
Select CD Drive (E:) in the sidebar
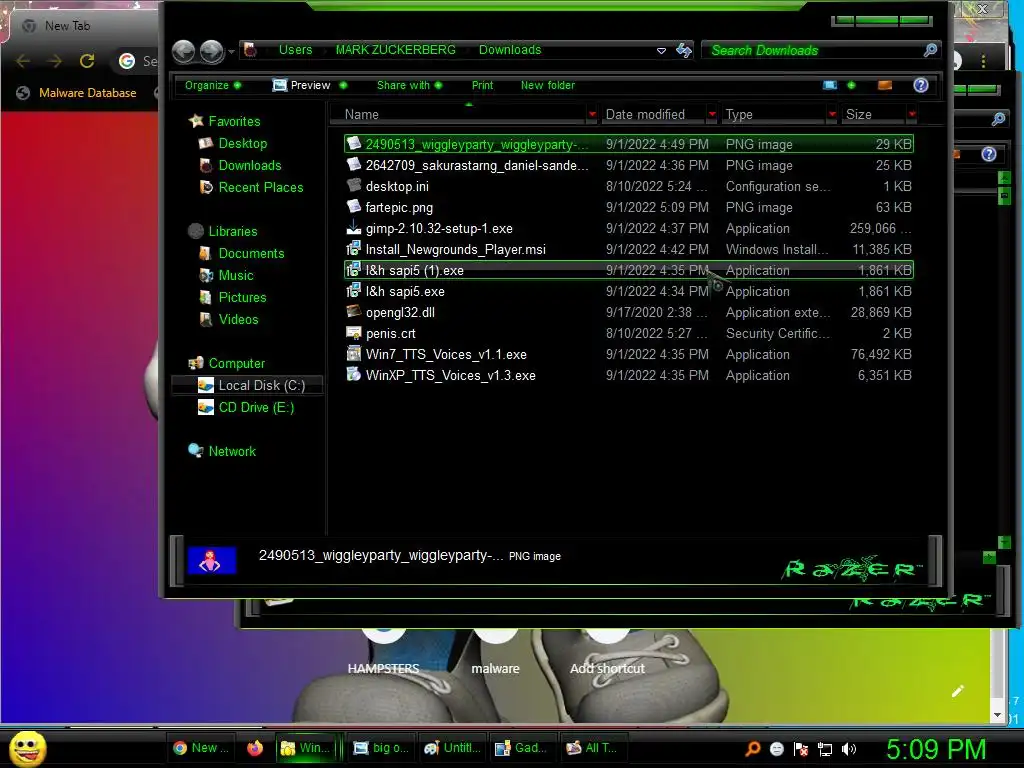pyautogui.click(x=246, y=408)
